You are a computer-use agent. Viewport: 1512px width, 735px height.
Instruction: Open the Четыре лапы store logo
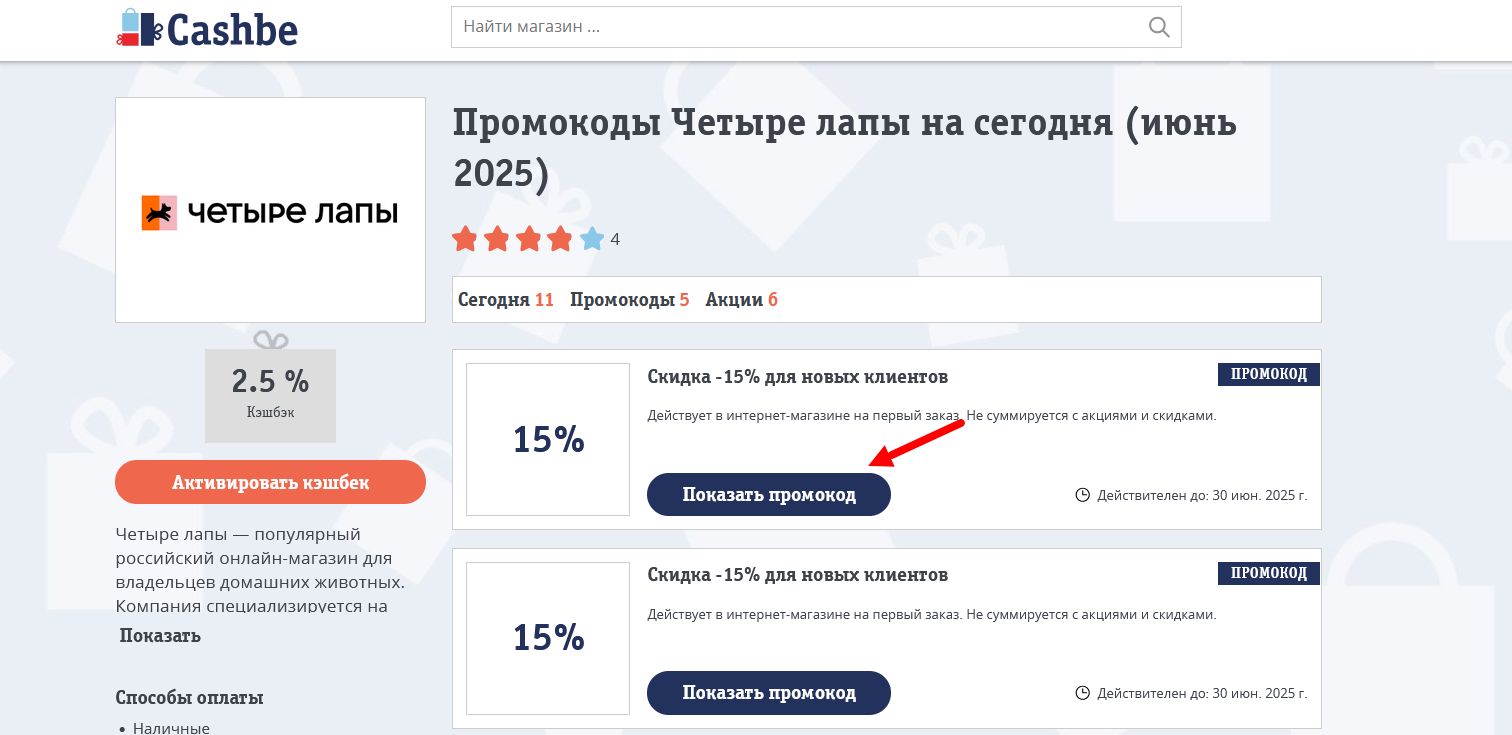point(270,210)
